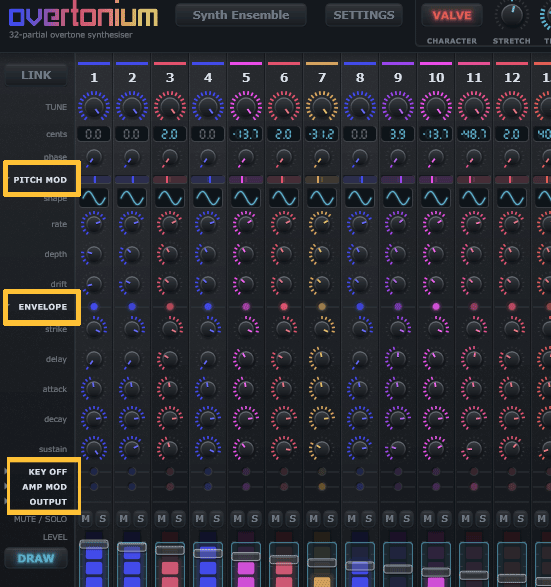The image size is (551, 587).
Task: Select partial number 4 header
Action: tap(208, 77)
